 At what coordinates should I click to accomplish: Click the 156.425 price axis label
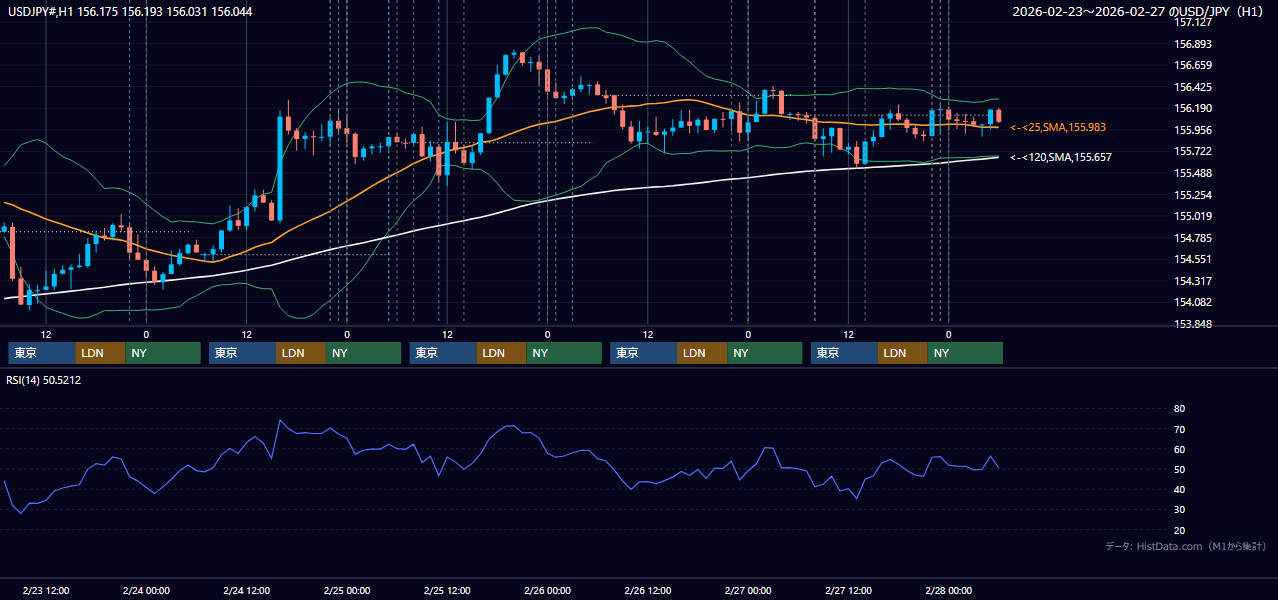tap(1192, 87)
